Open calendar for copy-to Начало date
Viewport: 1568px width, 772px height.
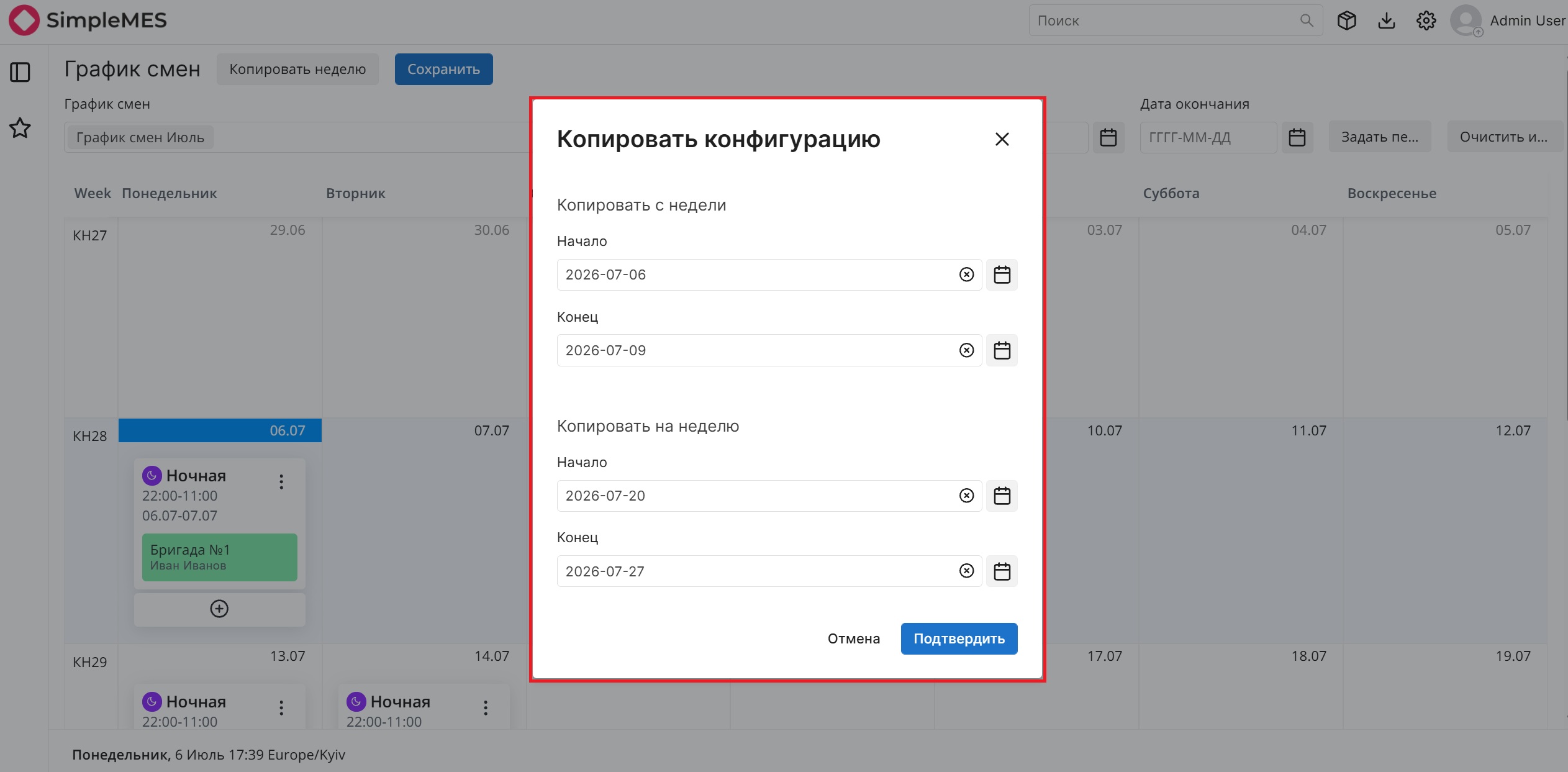[x=1002, y=496]
